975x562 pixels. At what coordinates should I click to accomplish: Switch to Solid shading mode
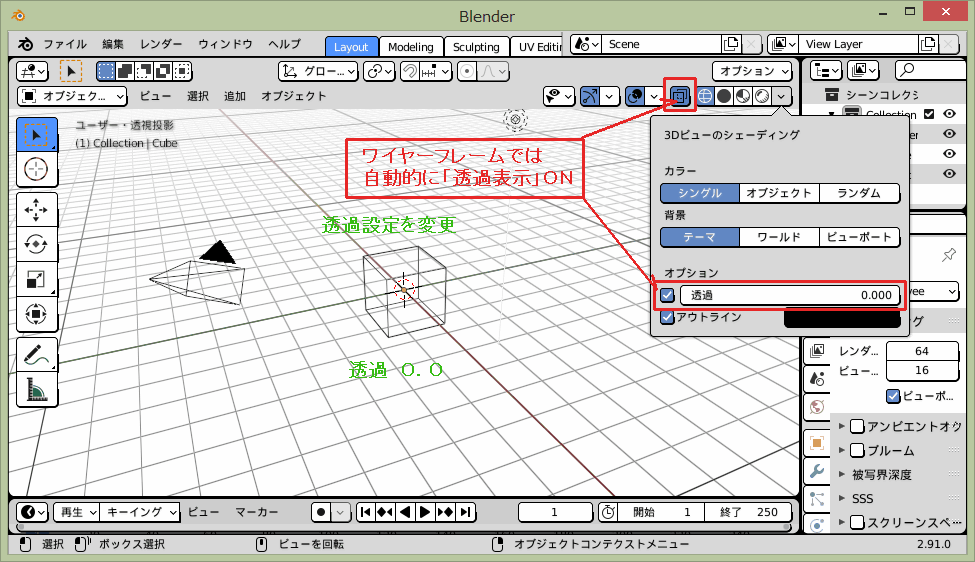tap(724, 96)
